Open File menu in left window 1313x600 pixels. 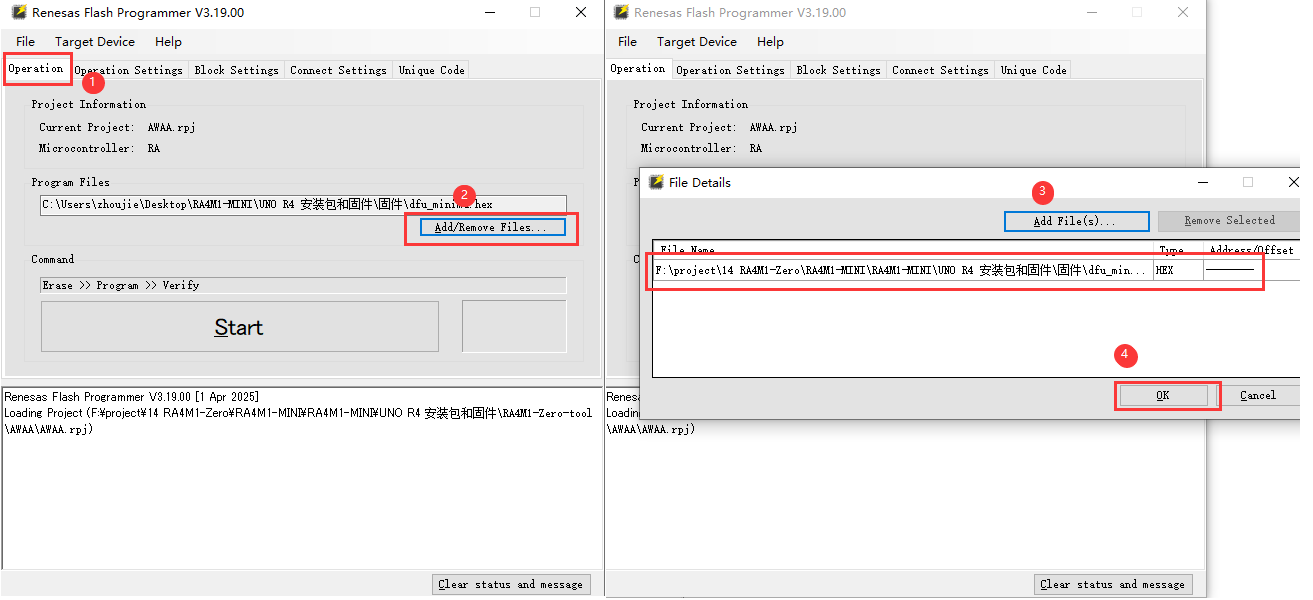[x=25, y=42]
